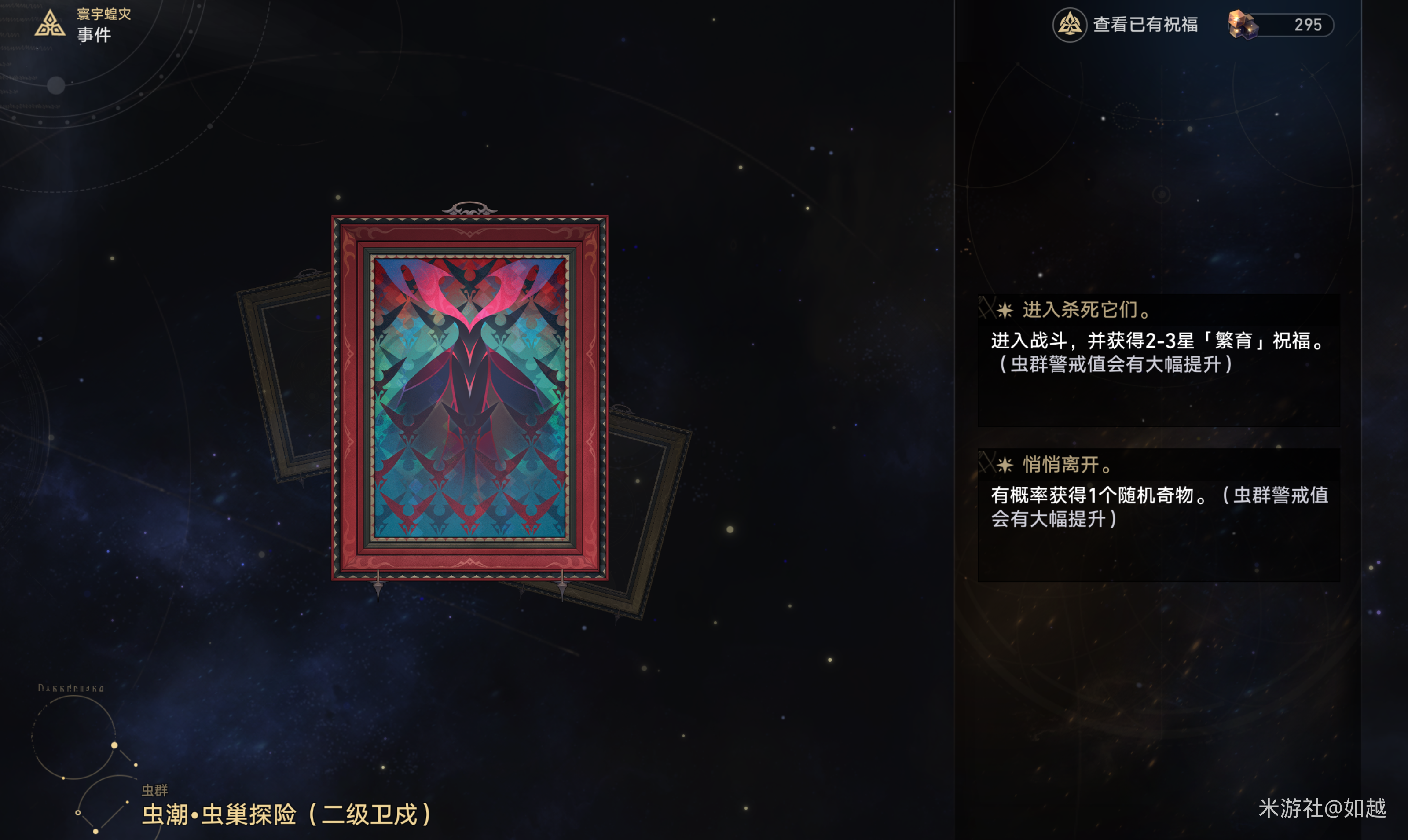This screenshot has width=1408, height=840.
Task: Click the ornament atop the red frame
Action: pyautogui.click(x=469, y=208)
